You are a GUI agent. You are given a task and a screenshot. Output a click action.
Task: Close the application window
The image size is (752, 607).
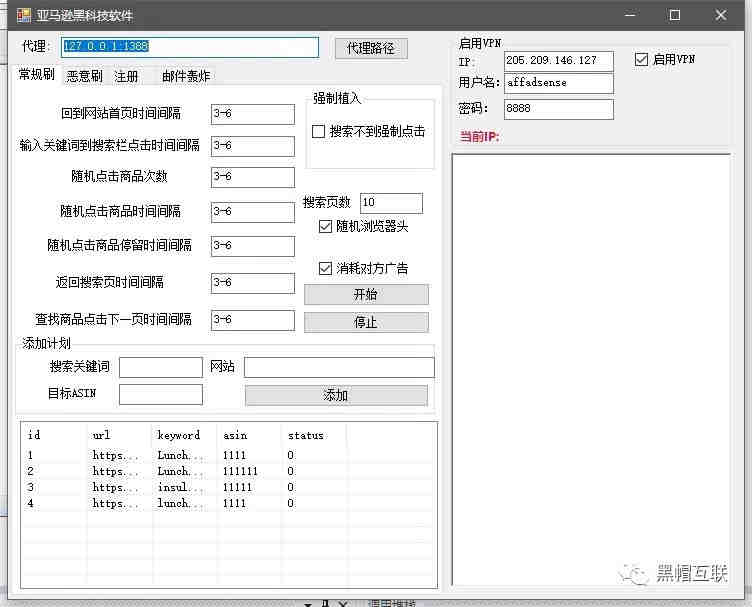(721, 15)
